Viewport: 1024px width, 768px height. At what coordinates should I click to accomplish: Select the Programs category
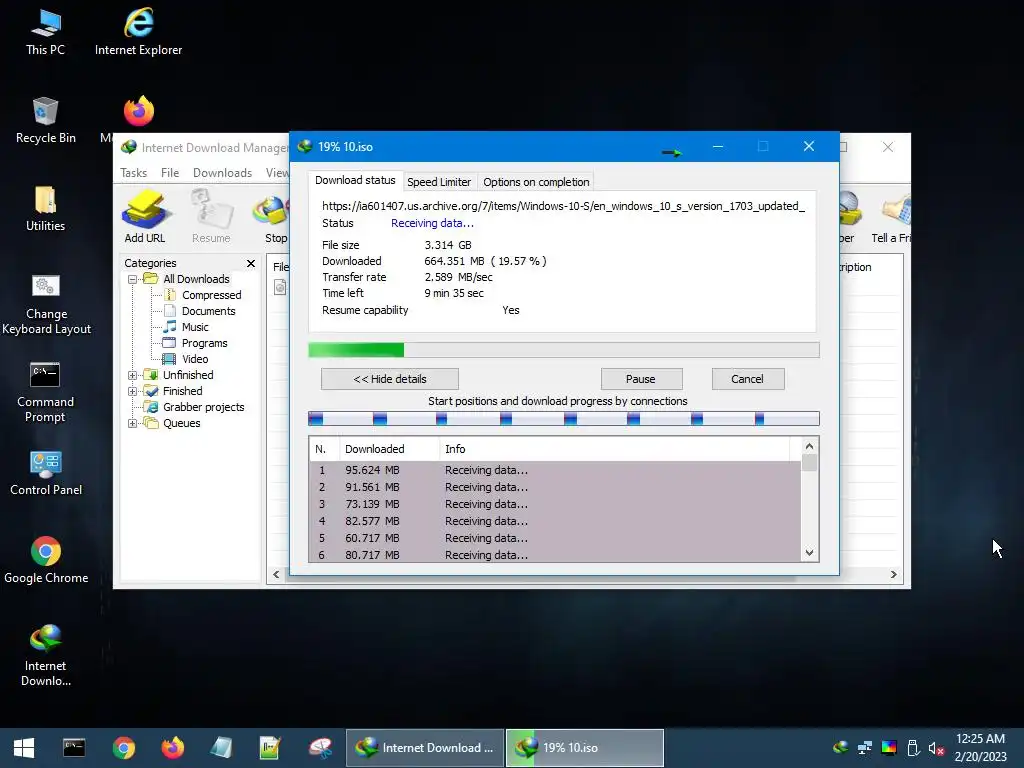(204, 344)
